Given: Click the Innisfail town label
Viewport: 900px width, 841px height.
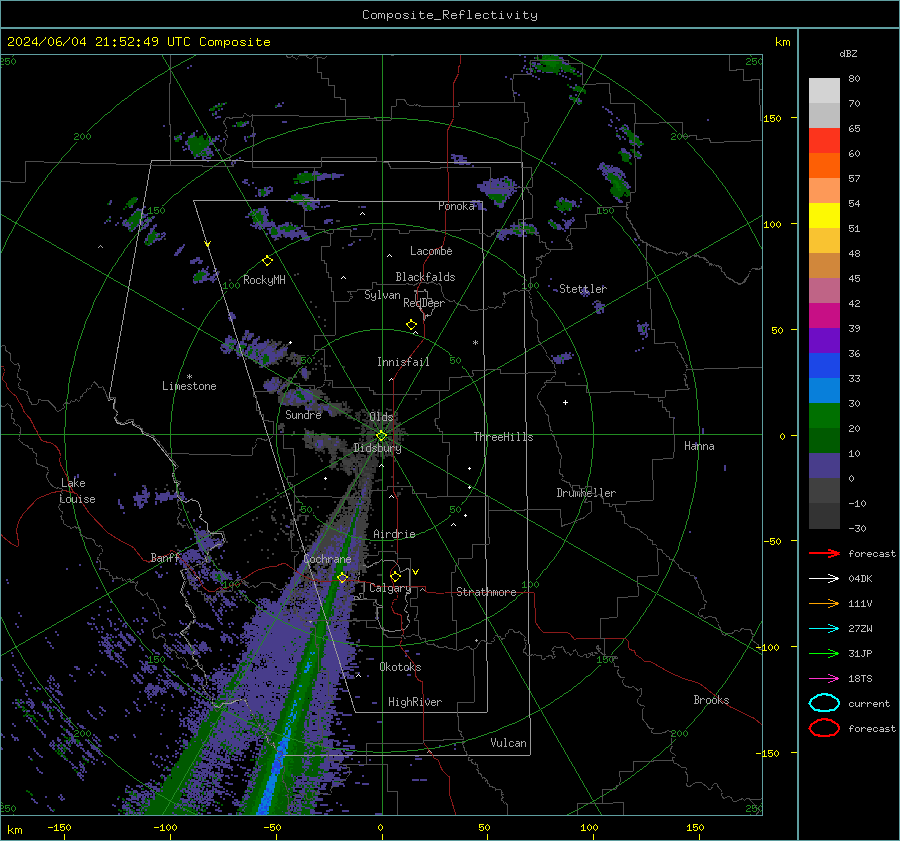Looking at the screenshot, I should 403,362.
